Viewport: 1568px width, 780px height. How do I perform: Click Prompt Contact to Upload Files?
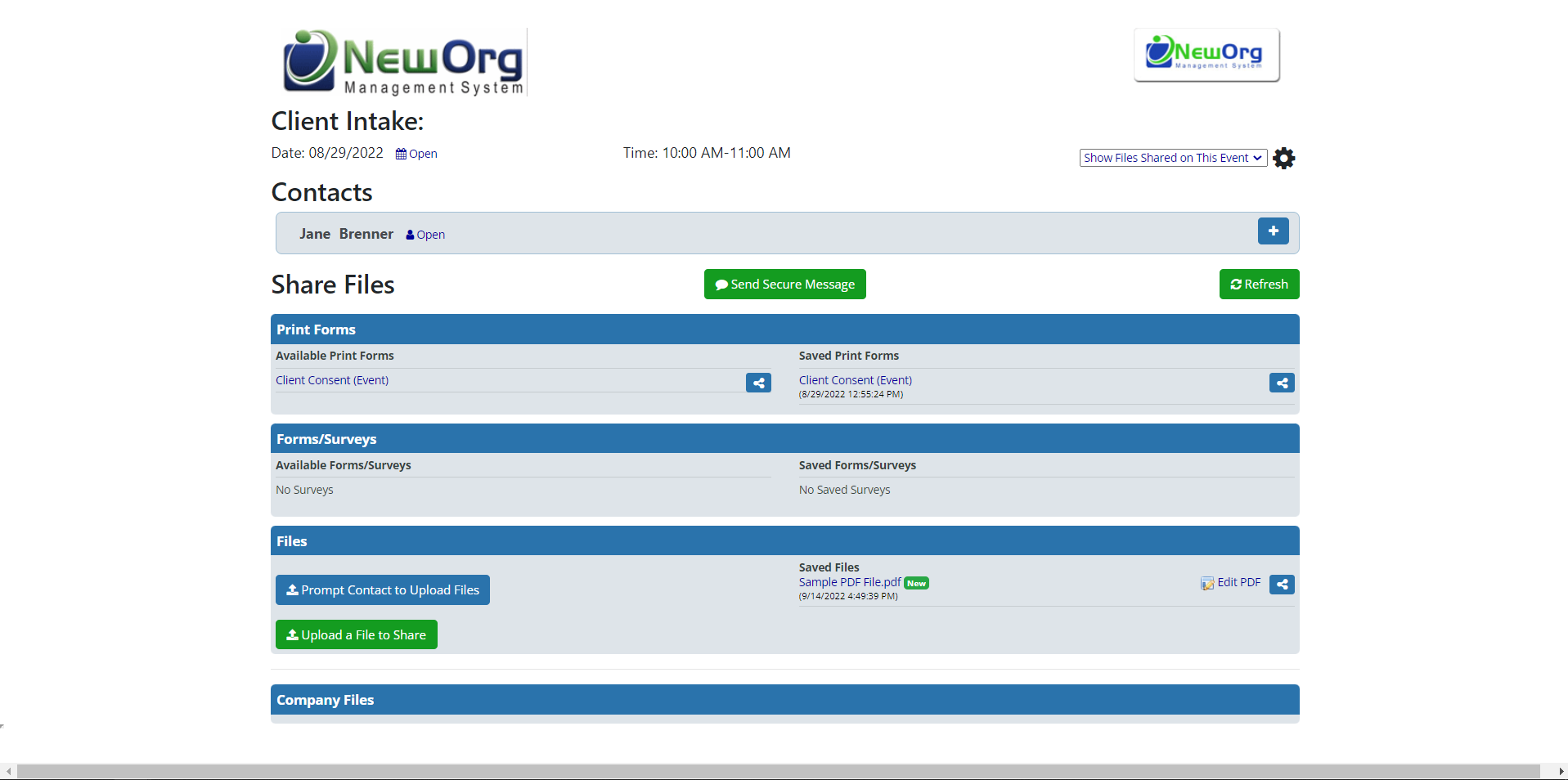(382, 589)
